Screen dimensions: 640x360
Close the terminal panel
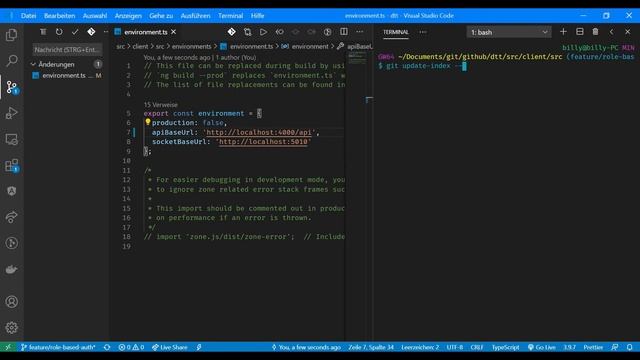pyautogui.click(x=628, y=32)
